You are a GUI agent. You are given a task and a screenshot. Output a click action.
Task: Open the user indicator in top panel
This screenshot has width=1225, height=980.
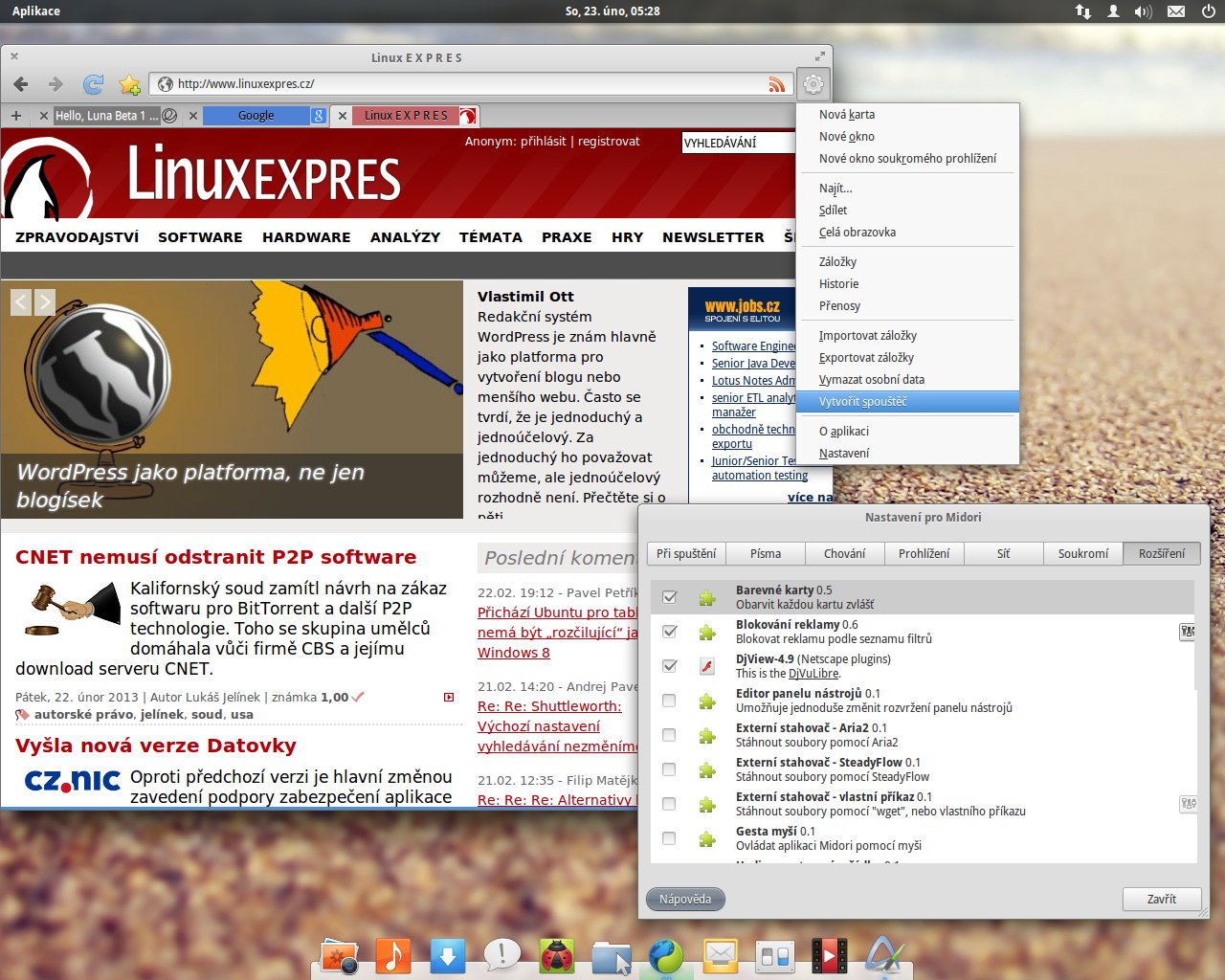(1113, 11)
